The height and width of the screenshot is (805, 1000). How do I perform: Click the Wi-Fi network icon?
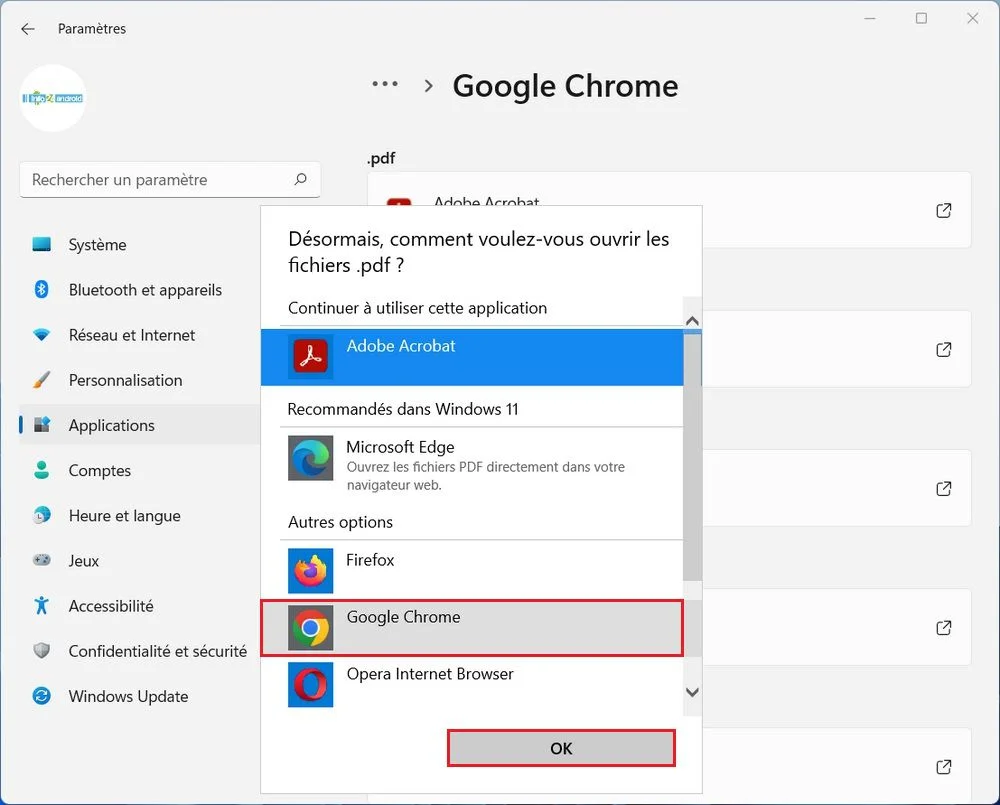pos(41,334)
